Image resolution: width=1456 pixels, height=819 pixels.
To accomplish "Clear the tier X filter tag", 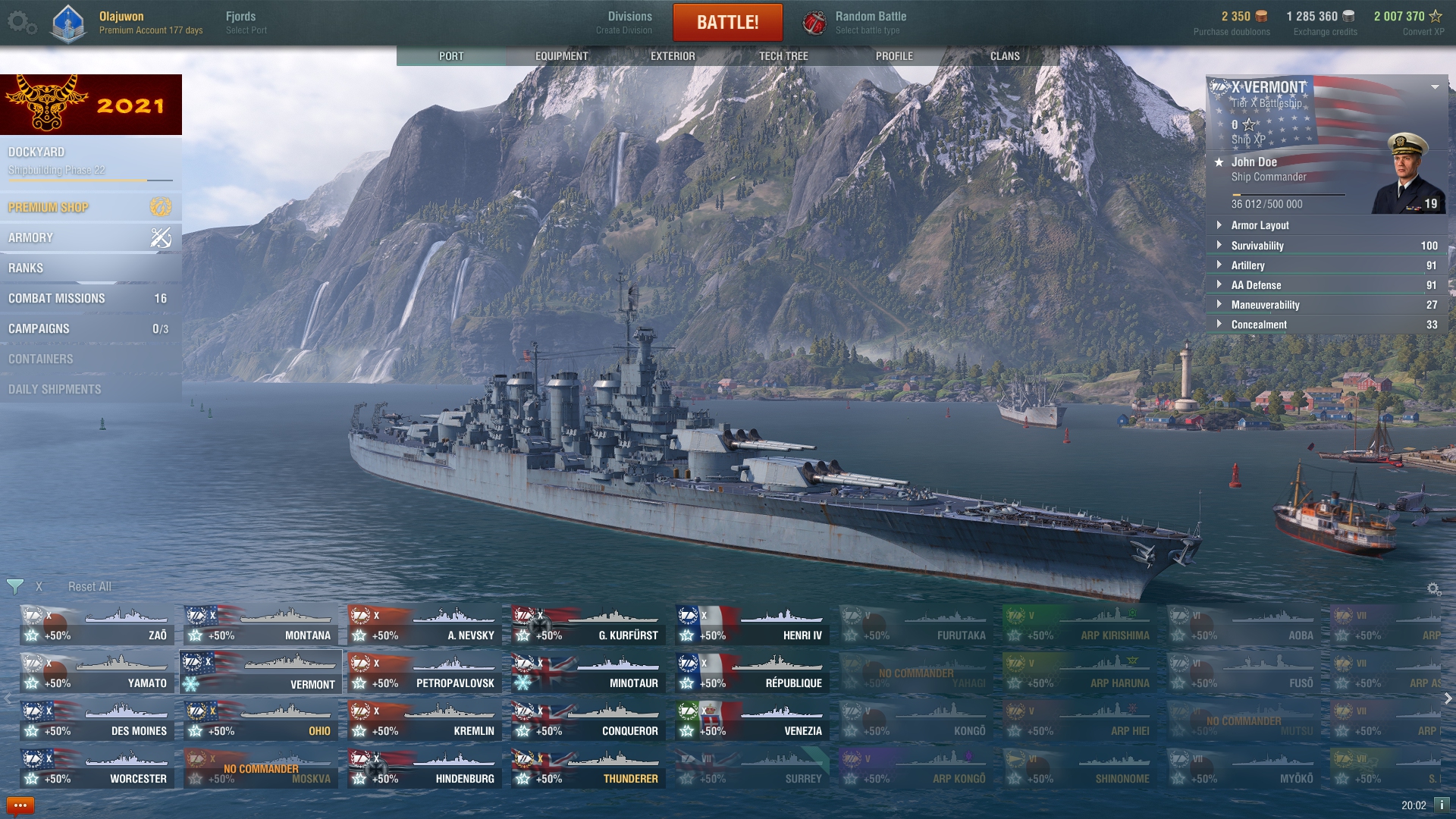I will pyautogui.click(x=39, y=586).
